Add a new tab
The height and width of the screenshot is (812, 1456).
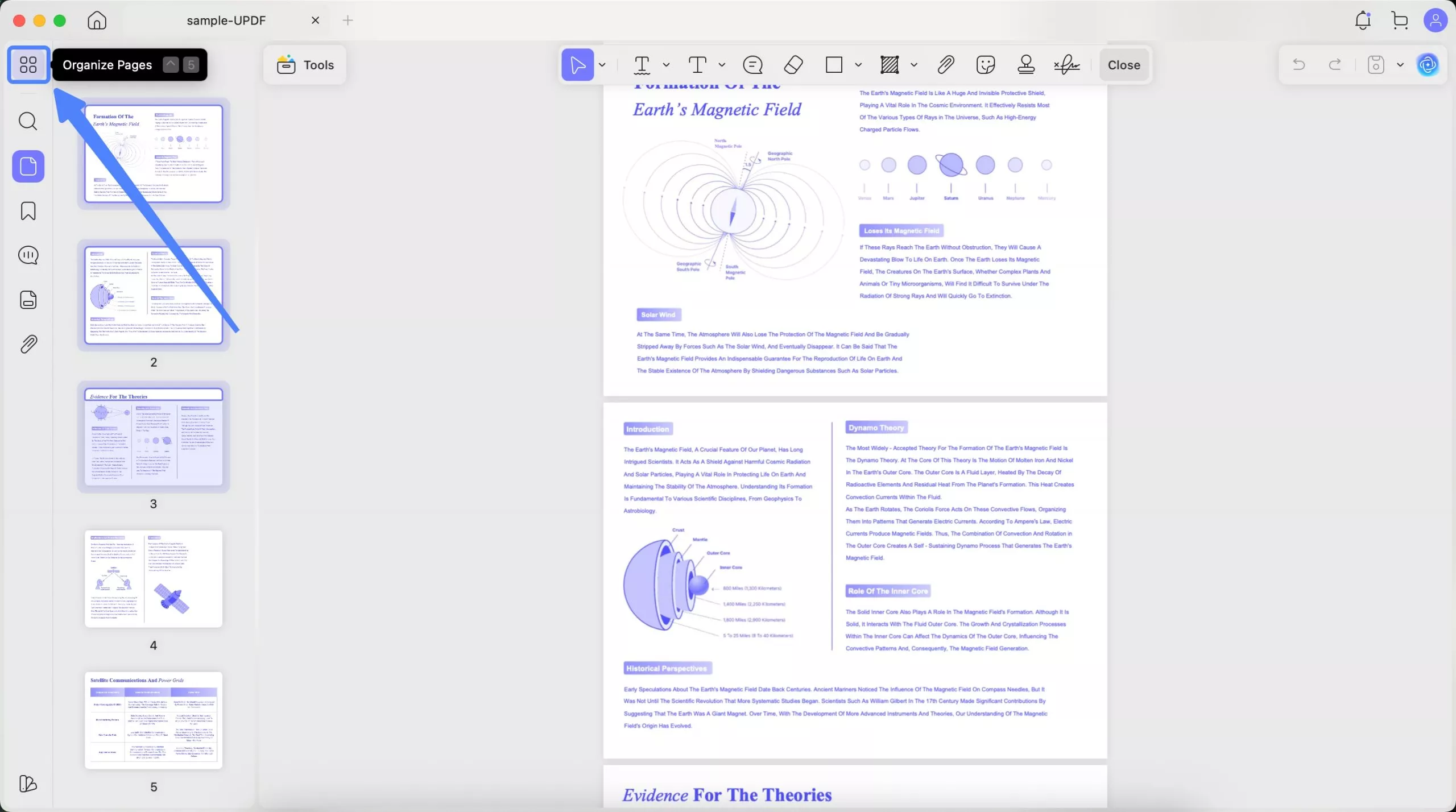348,20
